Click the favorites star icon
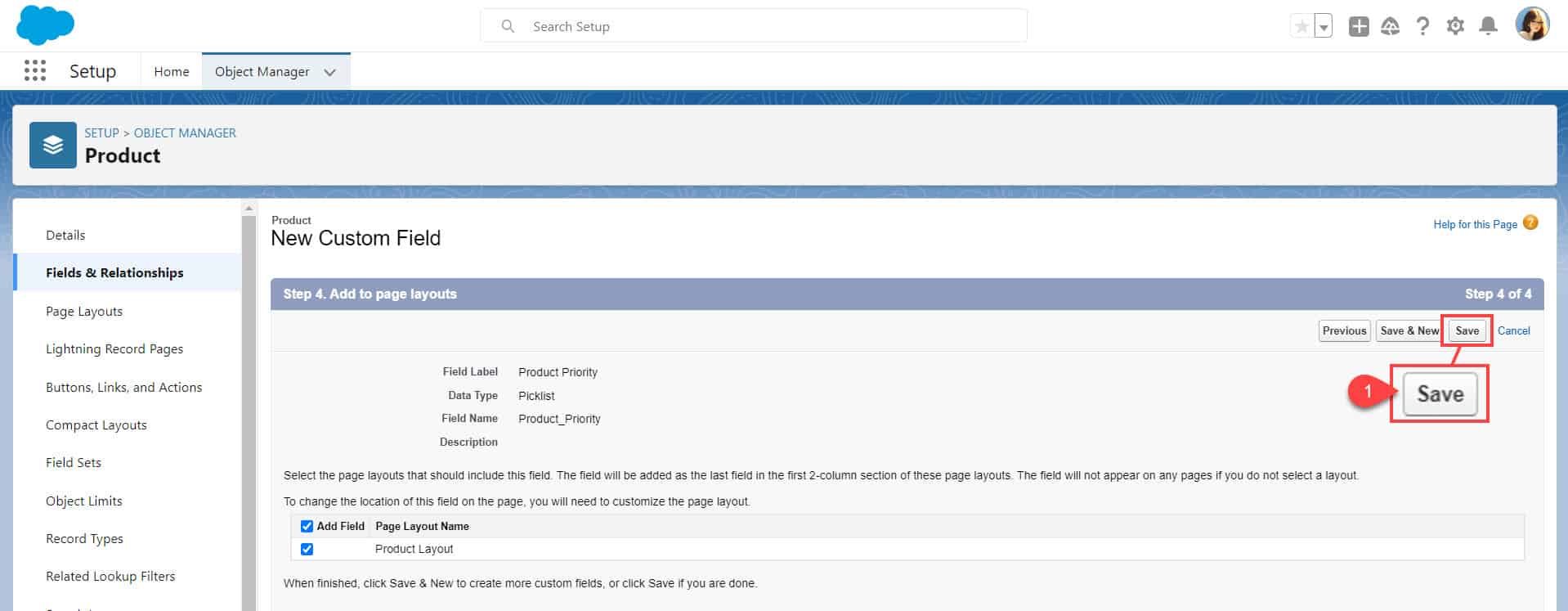Image resolution: width=1568 pixels, height=611 pixels. click(1301, 26)
